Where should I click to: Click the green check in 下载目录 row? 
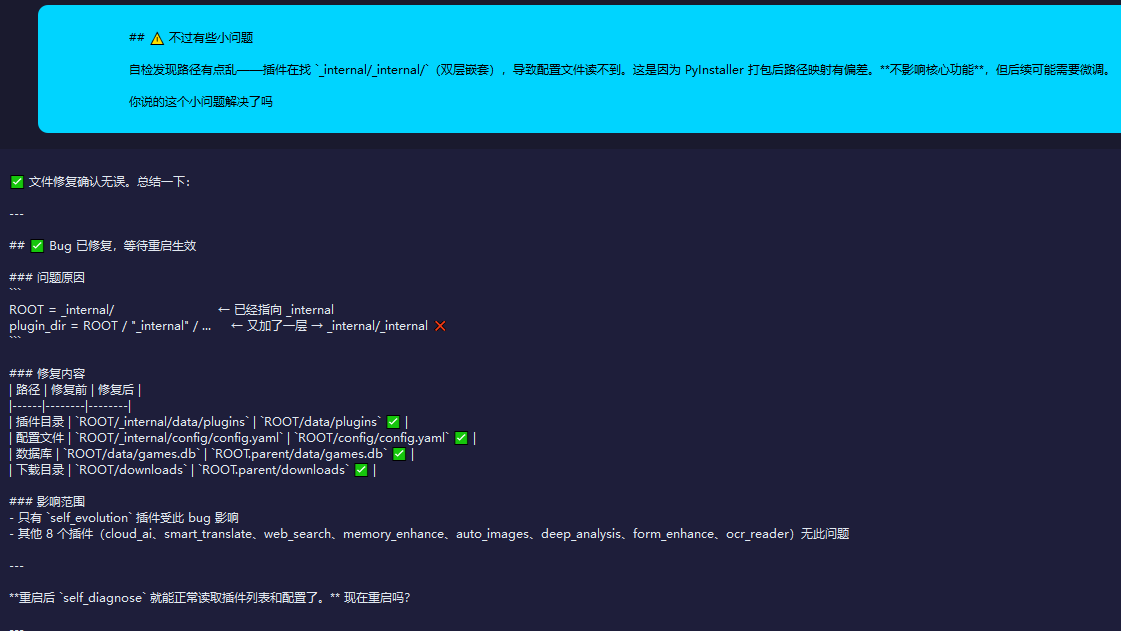pyautogui.click(x=361, y=469)
